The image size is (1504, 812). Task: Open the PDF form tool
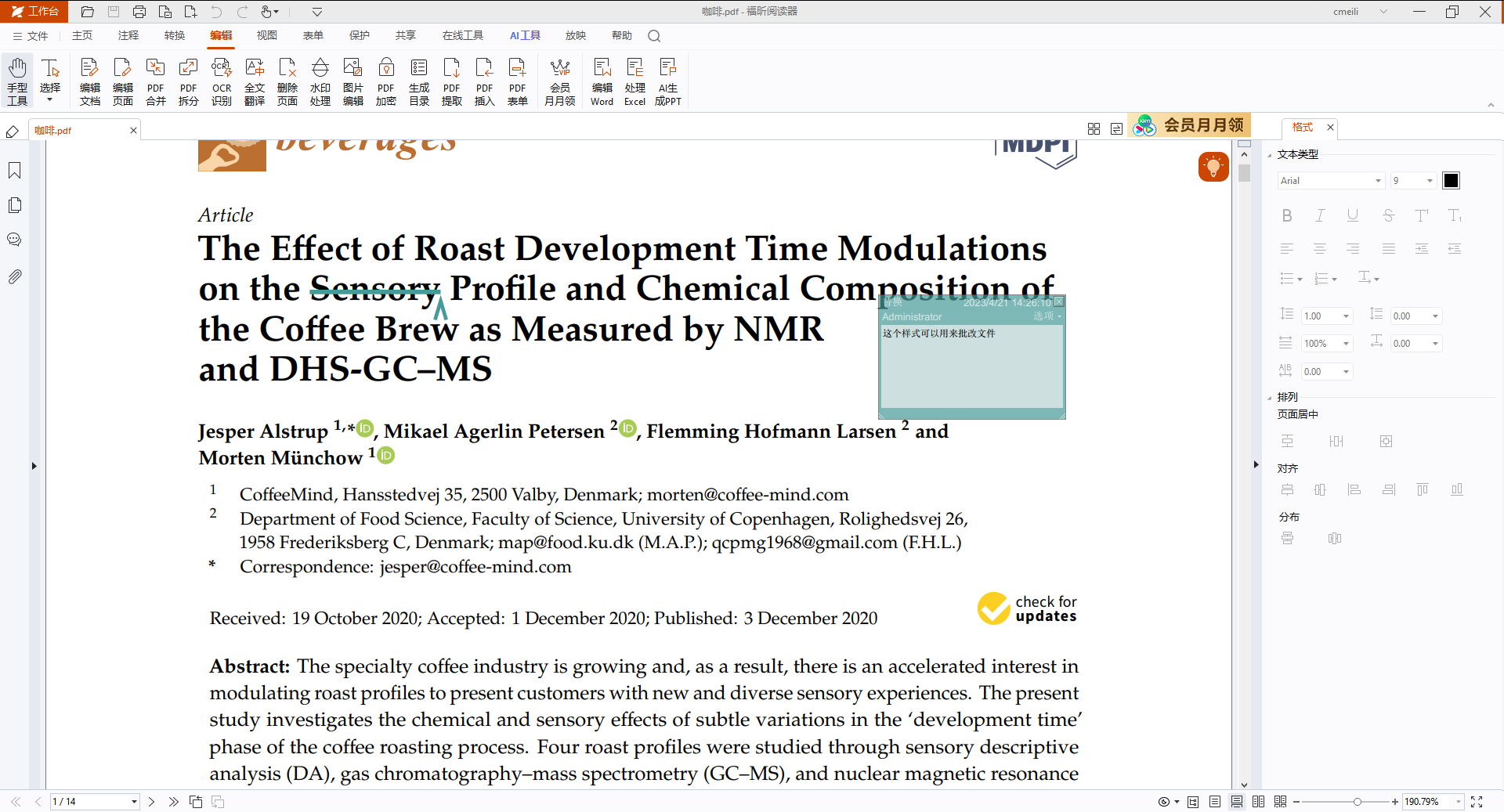[x=518, y=81]
